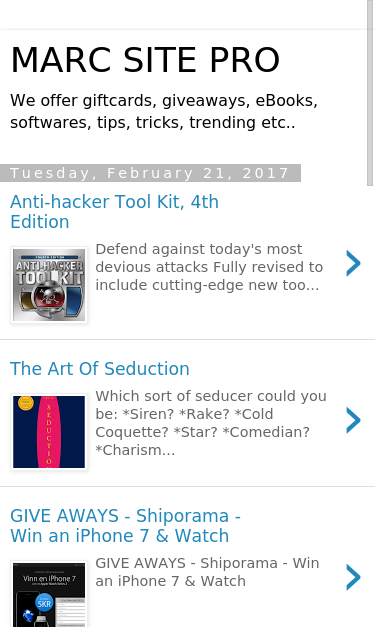
Task: Click the vertical scrollbar thumb on the right
Action: coord(370,93)
